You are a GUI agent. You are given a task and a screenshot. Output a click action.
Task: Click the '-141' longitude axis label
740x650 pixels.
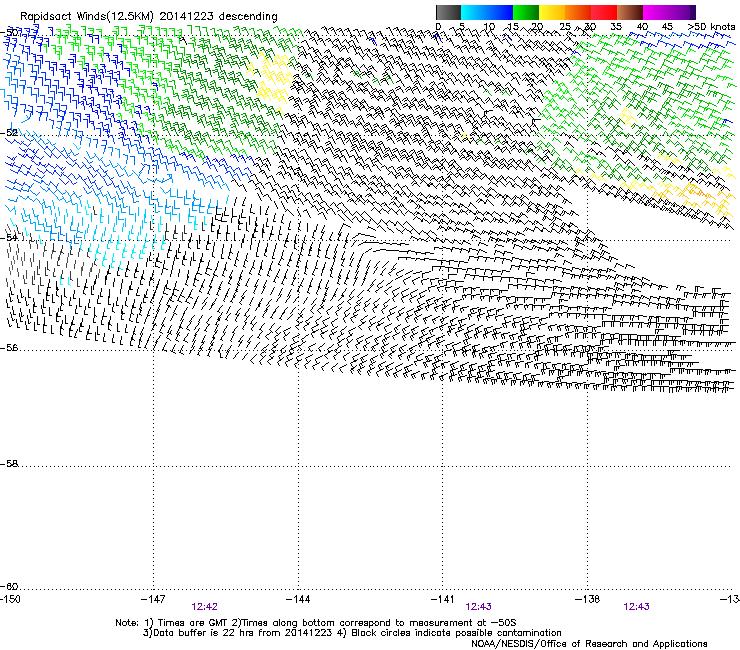tap(443, 599)
